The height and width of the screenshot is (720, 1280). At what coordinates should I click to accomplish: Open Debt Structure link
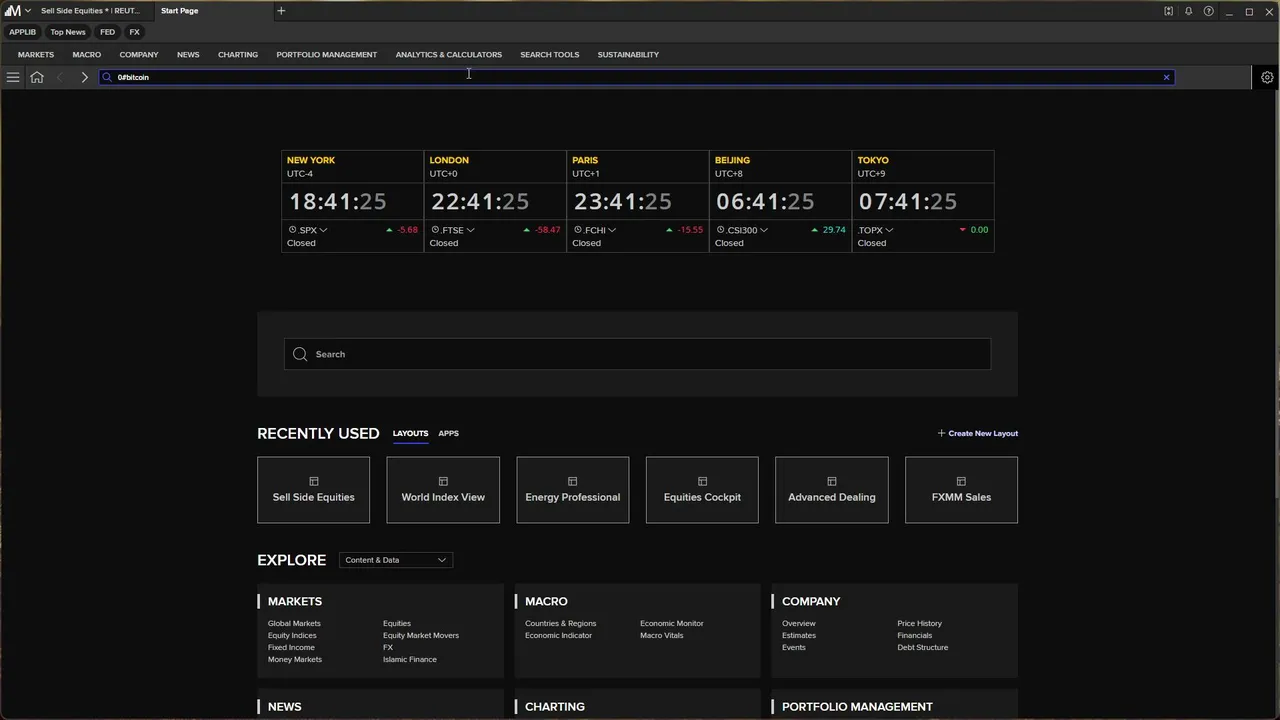click(x=922, y=647)
